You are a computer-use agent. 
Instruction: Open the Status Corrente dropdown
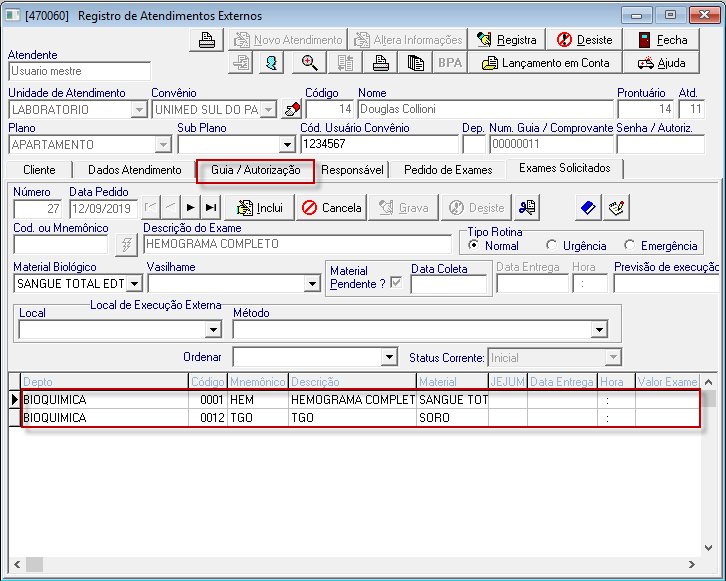tap(613, 357)
